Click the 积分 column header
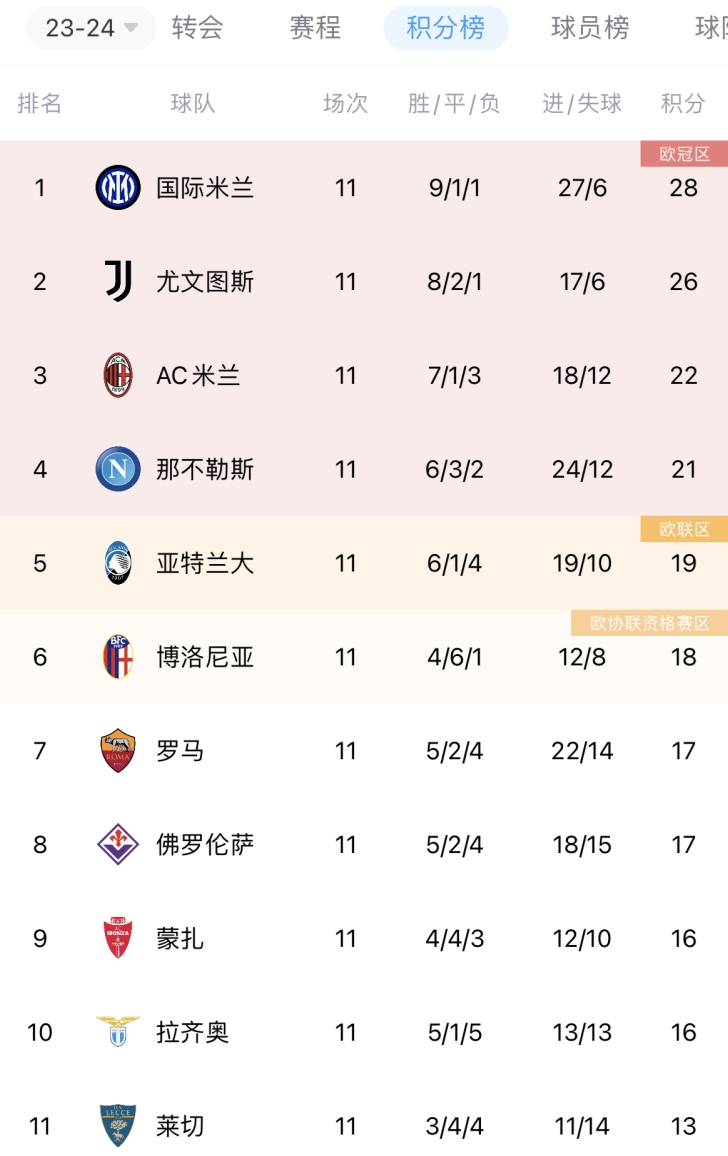Image resolution: width=728 pixels, height=1156 pixels. coord(683,103)
